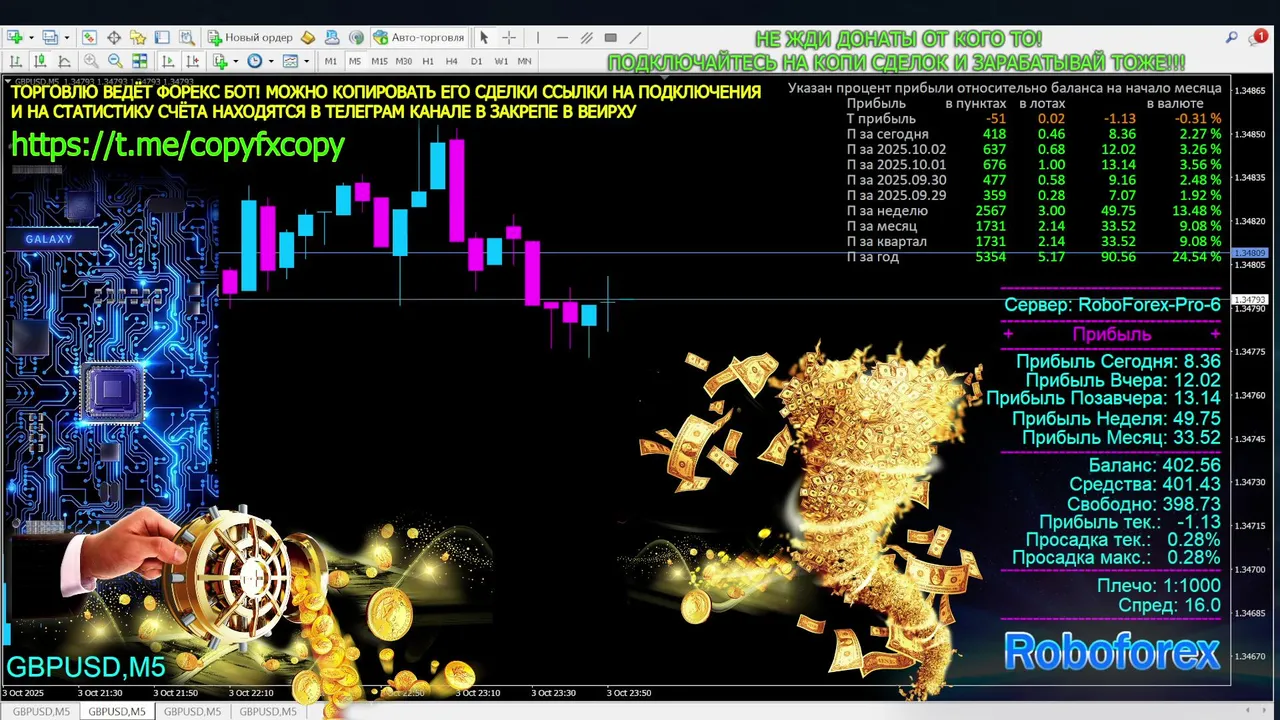1280x720 pixels.
Task: Click the 'Сервер: RoboForex-Pro-6' label
Action: coord(1112,305)
